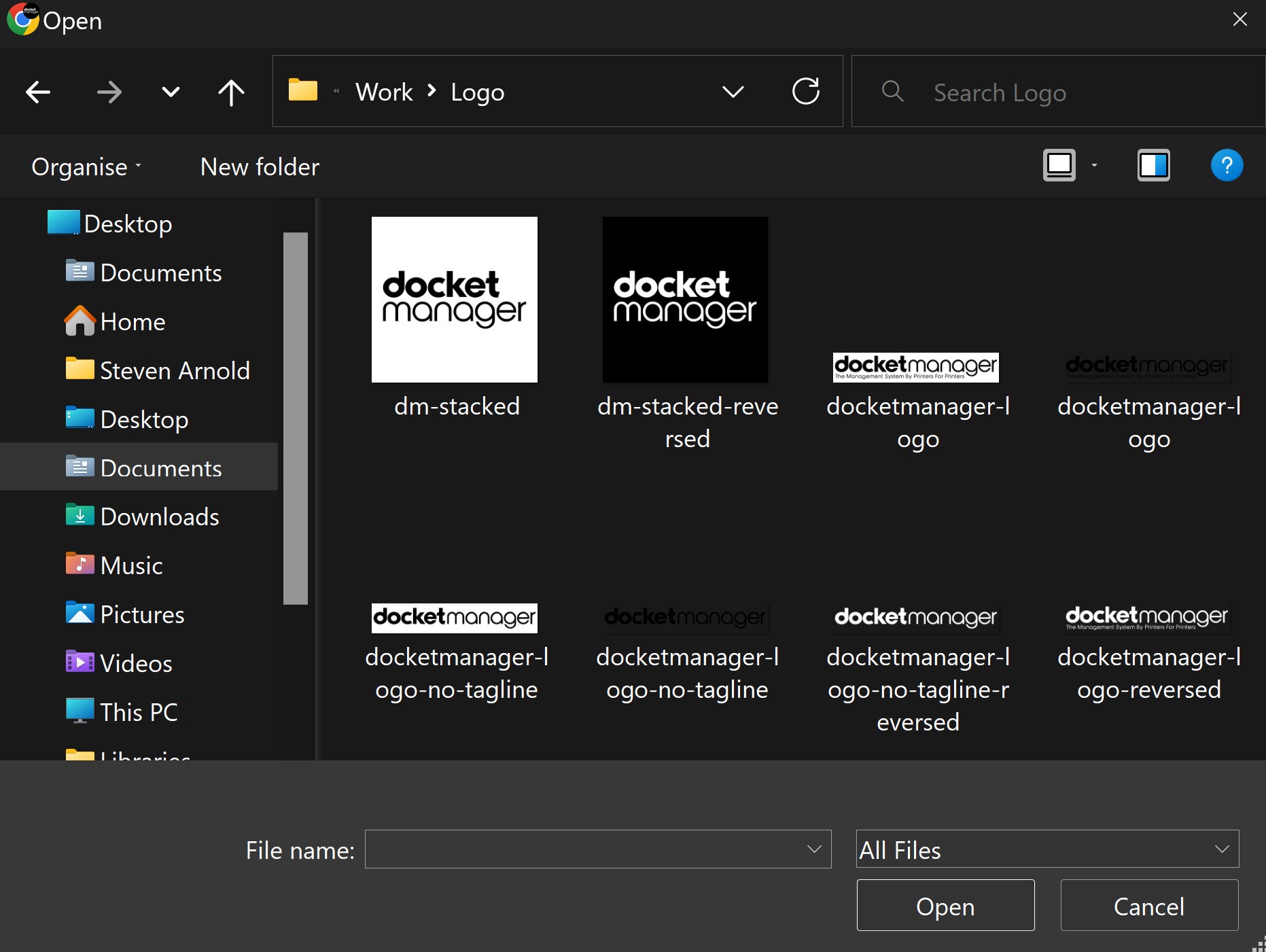Viewport: 1266px width, 952px height.
Task: Click the Videos folder icon
Action: (80, 662)
